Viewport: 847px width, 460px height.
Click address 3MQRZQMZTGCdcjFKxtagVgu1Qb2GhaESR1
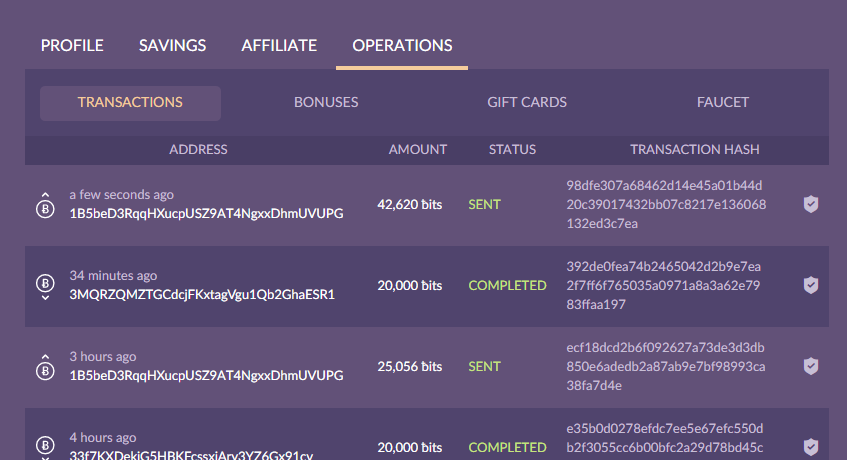(x=202, y=295)
